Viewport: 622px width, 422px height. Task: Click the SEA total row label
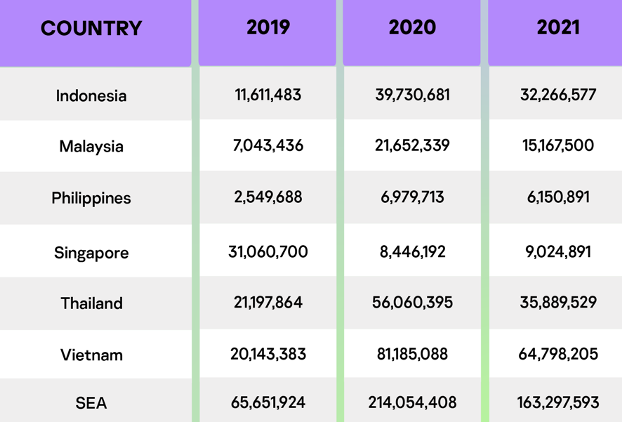pyautogui.click(x=92, y=404)
